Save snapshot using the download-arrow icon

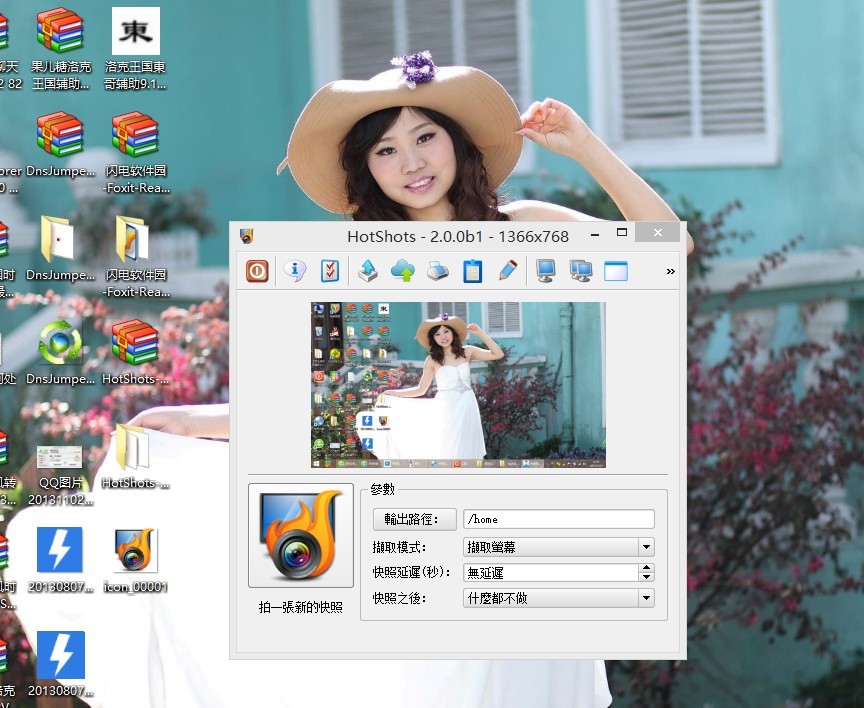[368, 271]
